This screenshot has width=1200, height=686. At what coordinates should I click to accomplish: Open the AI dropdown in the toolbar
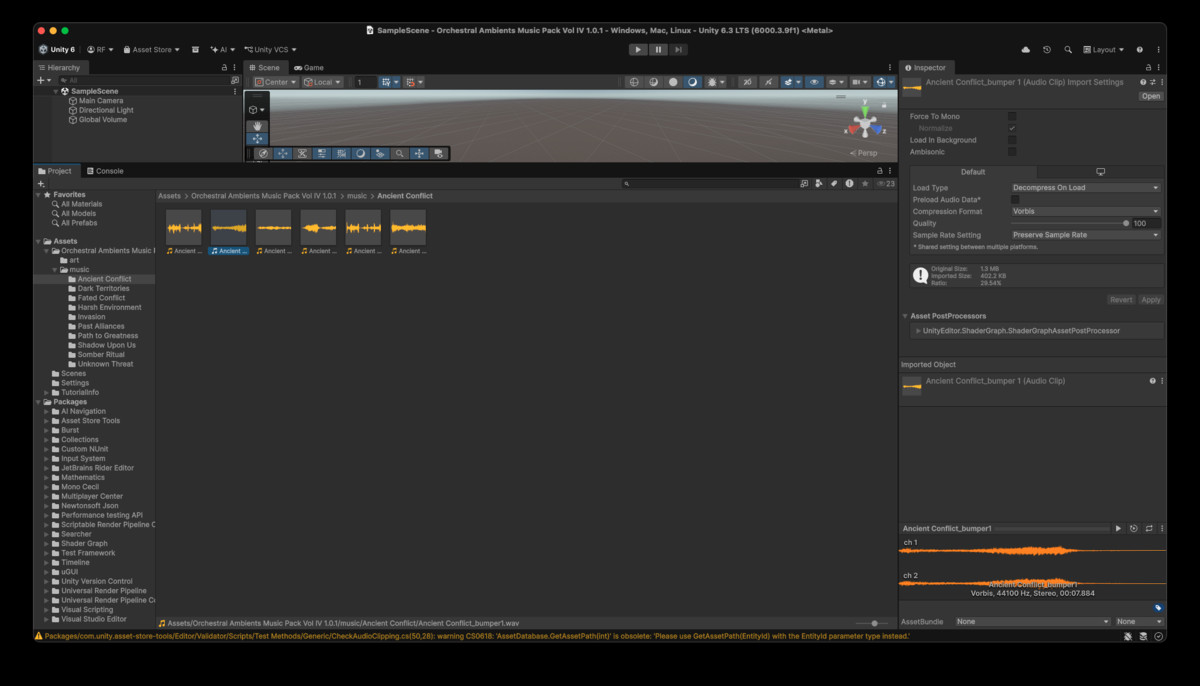click(222, 49)
